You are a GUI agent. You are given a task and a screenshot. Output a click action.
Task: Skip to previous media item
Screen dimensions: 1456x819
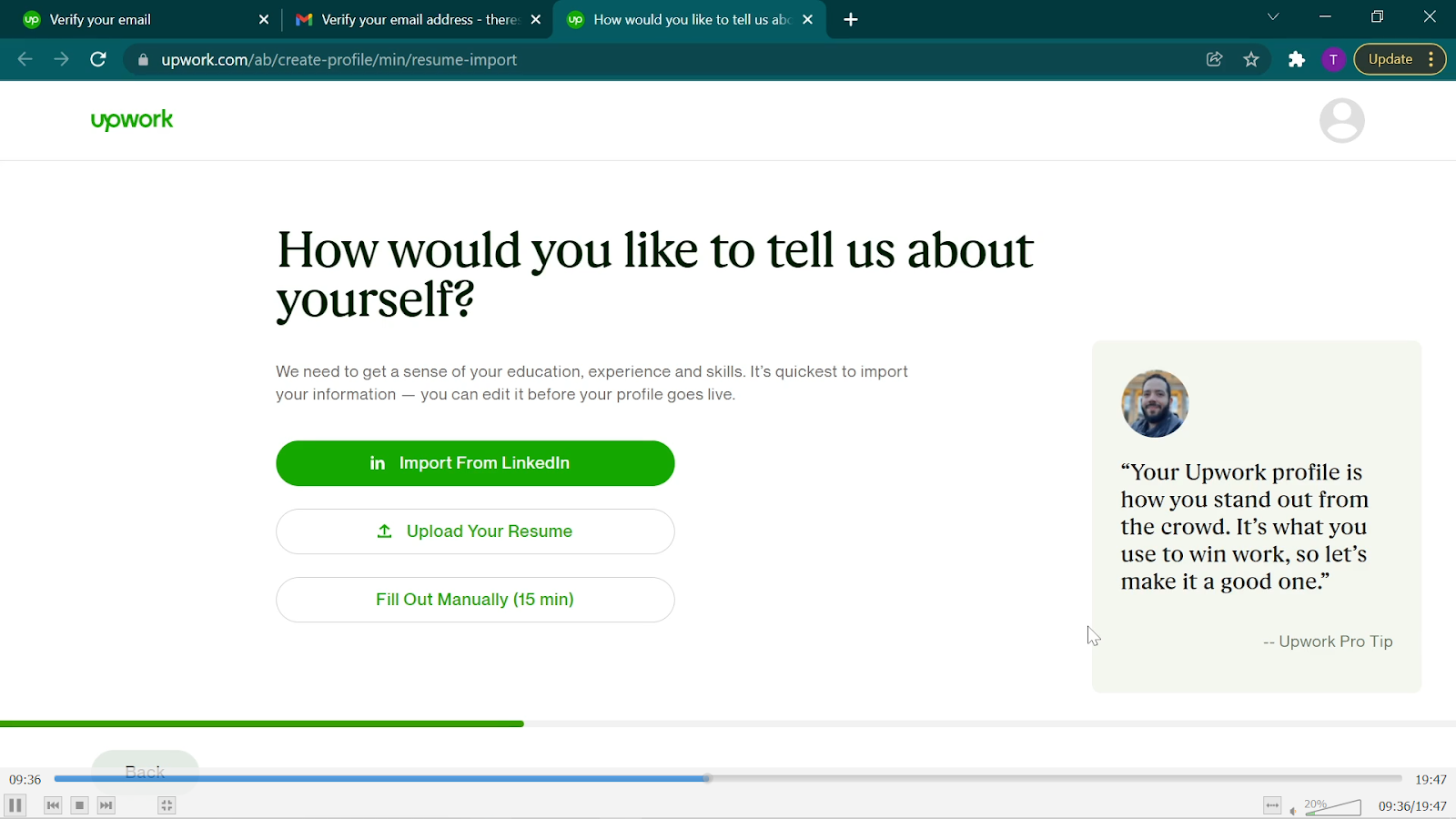(x=53, y=805)
